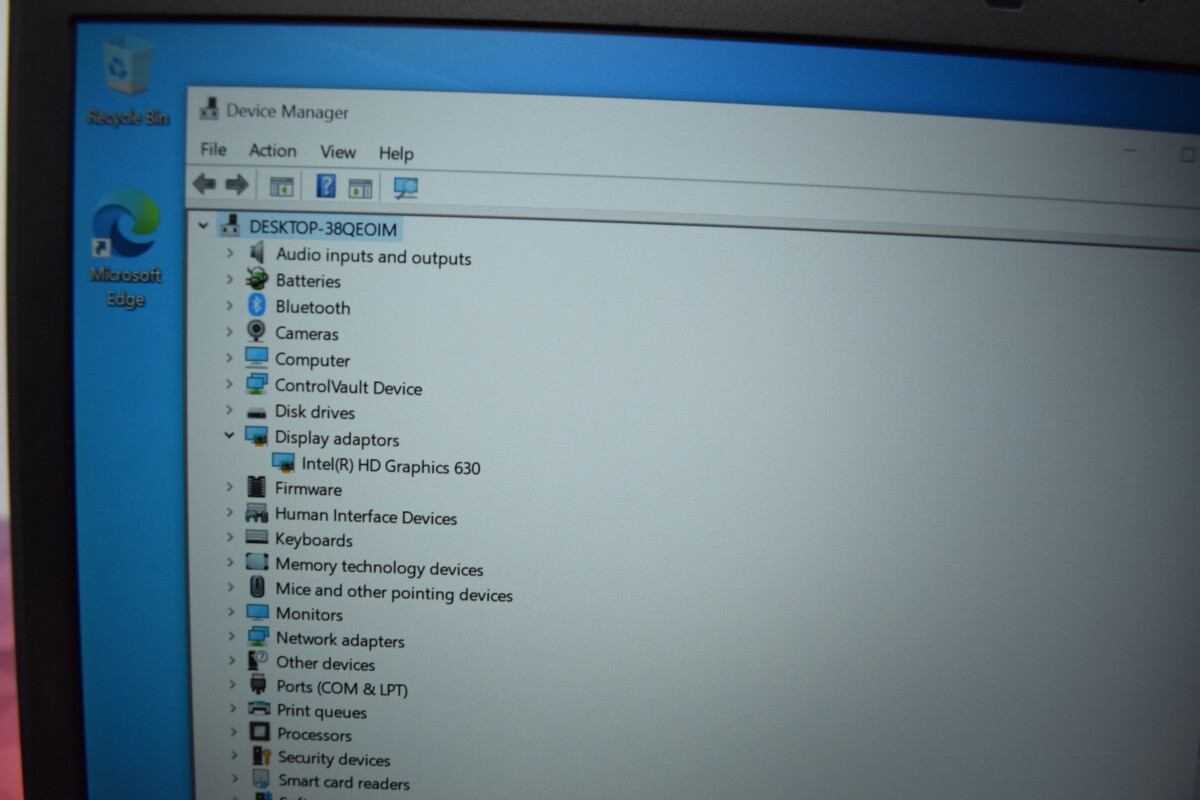Collapse the DESKTOP-38QEOIM root node
Screen dimensions: 1200x800
(x=204, y=226)
